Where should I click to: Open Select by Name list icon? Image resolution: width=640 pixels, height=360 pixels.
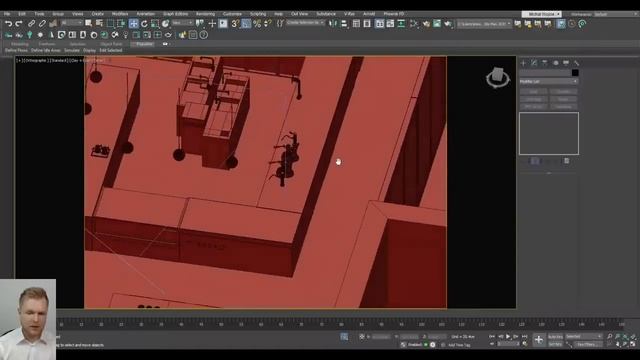point(99,24)
